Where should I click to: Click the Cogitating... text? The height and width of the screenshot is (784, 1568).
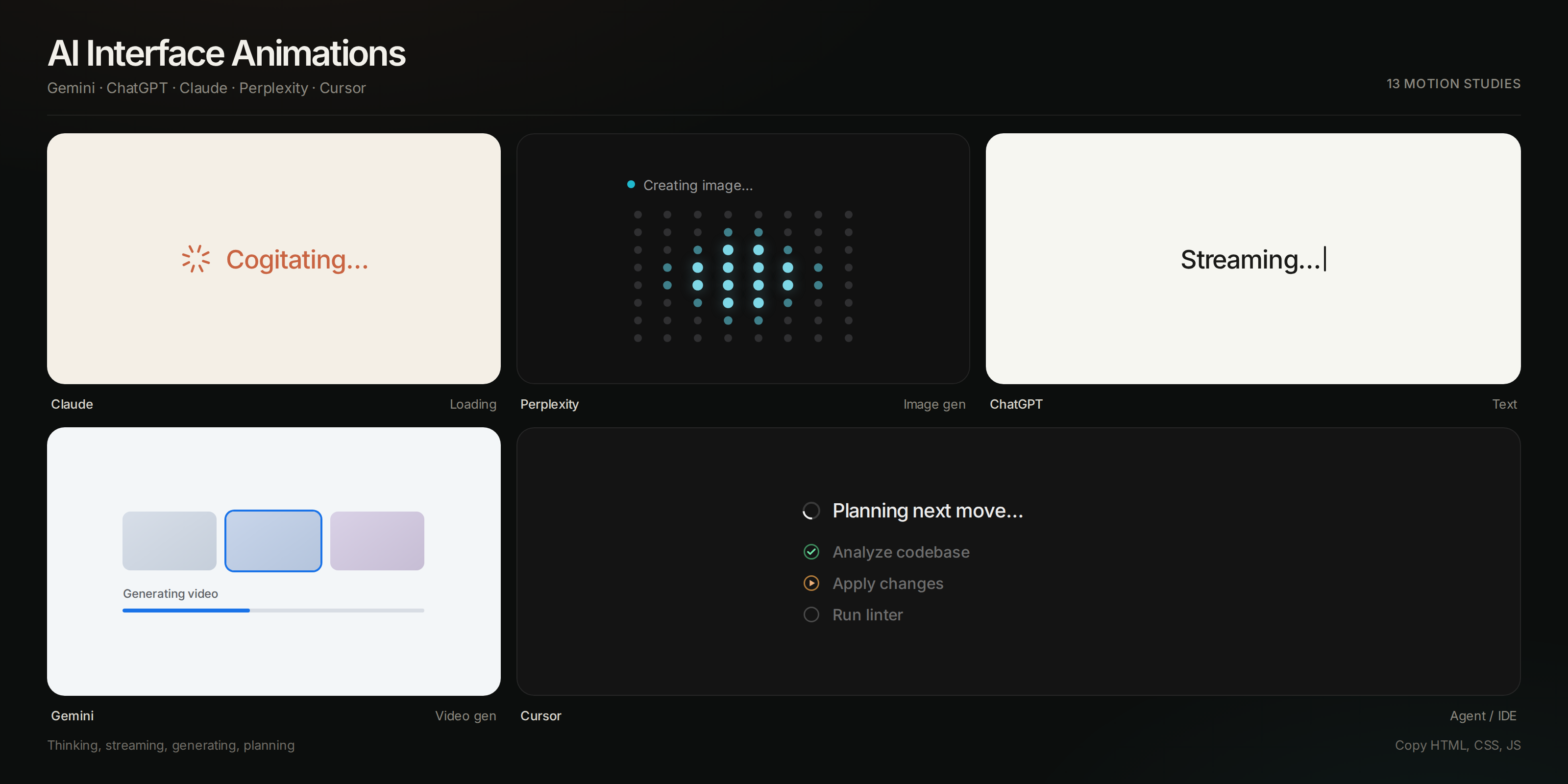pyautogui.click(x=297, y=260)
